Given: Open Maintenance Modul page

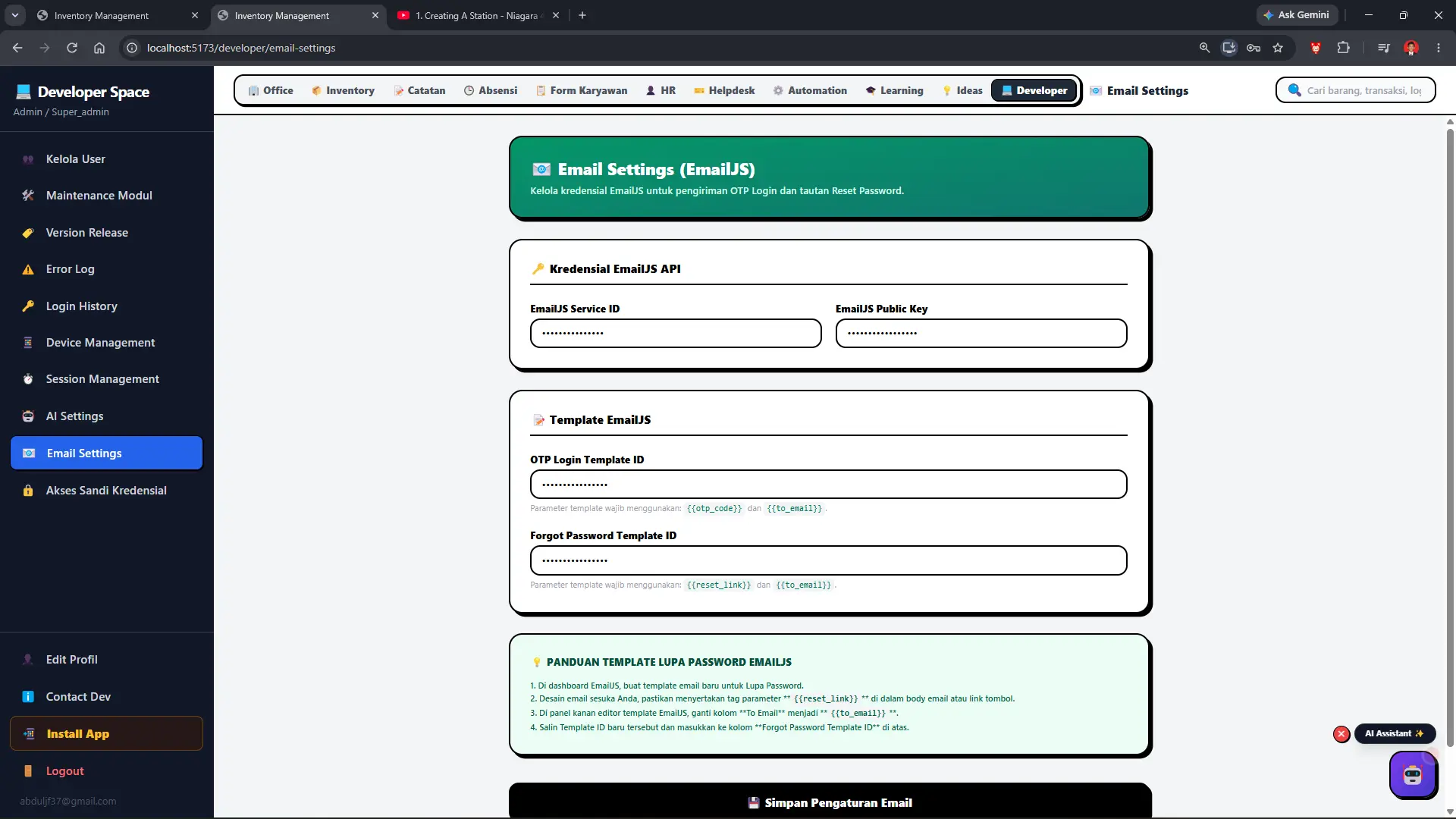Looking at the screenshot, I should tap(106, 196).
